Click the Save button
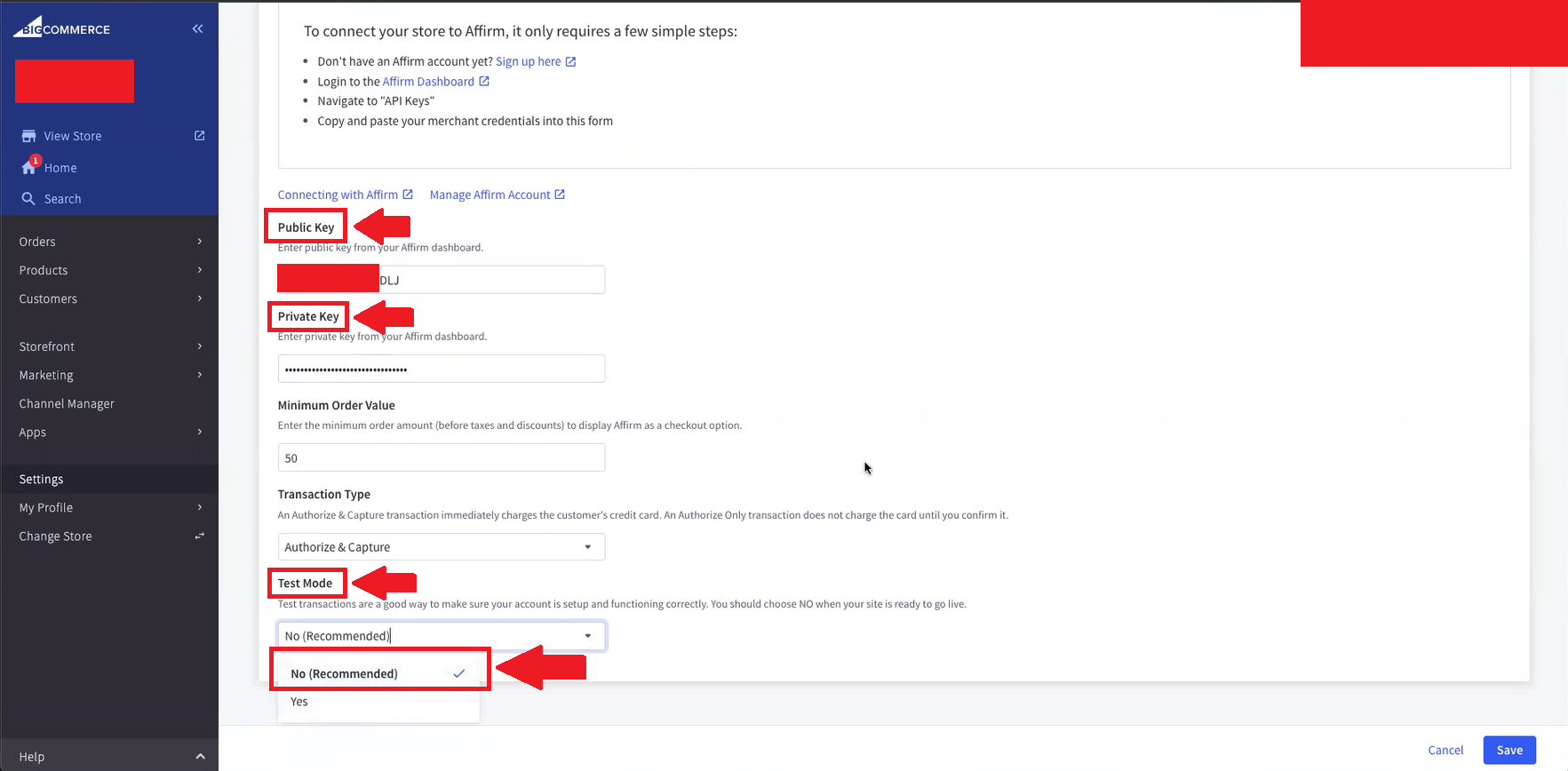Image resolution: width=1568 pixels, height=771 pixels. click(1509, 750)
